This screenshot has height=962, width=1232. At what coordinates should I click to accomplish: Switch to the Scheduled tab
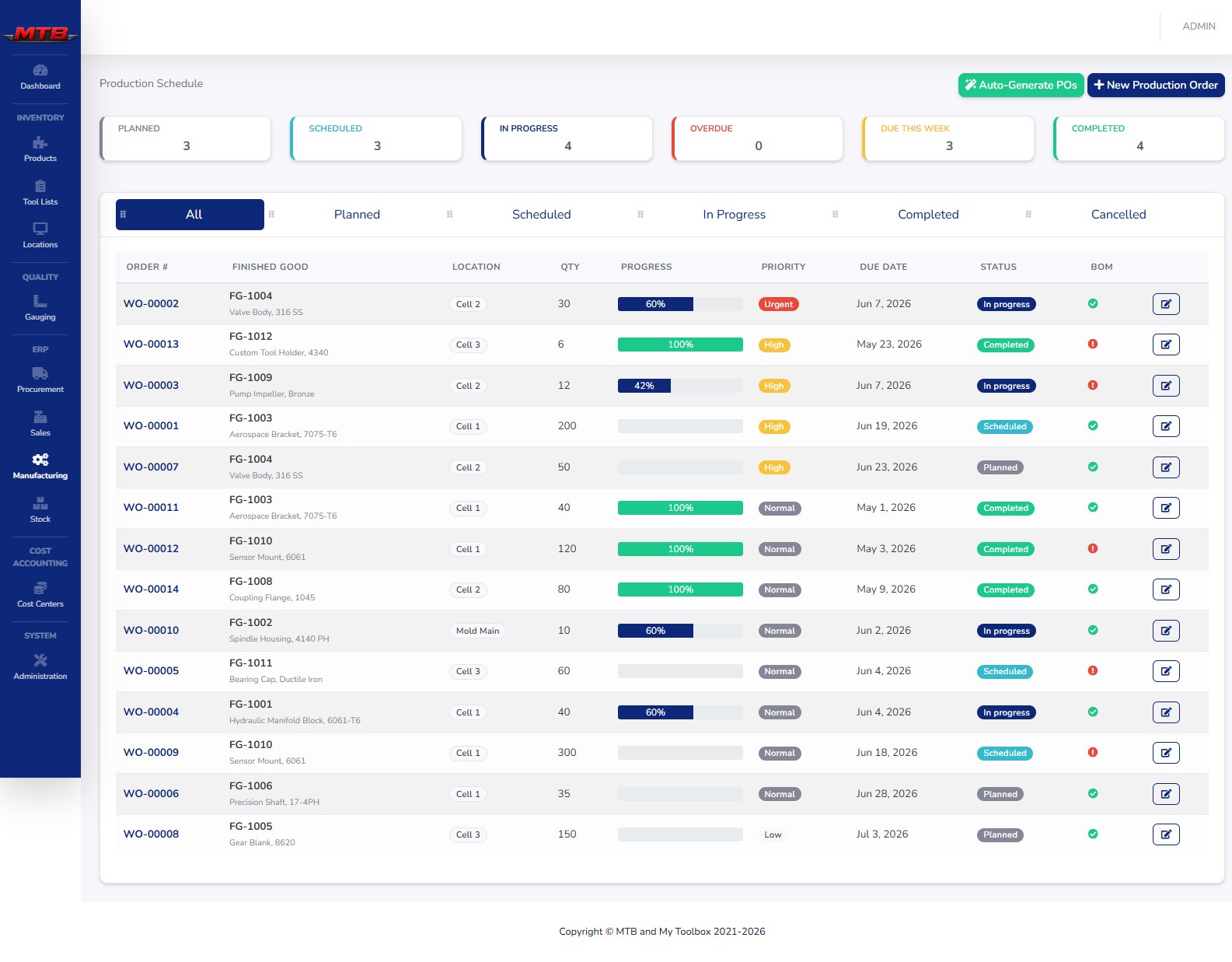pyautogui.click(x=541, y=215)
